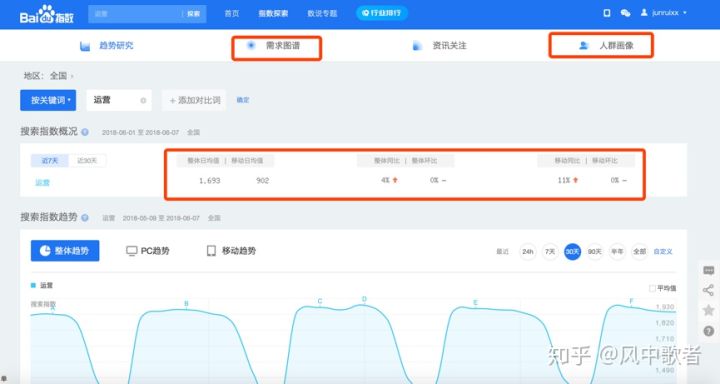The width and height of the screenshot is (720, 384).
Task: Click the PC趋势 monitor icon
Action: pos(132,251)
